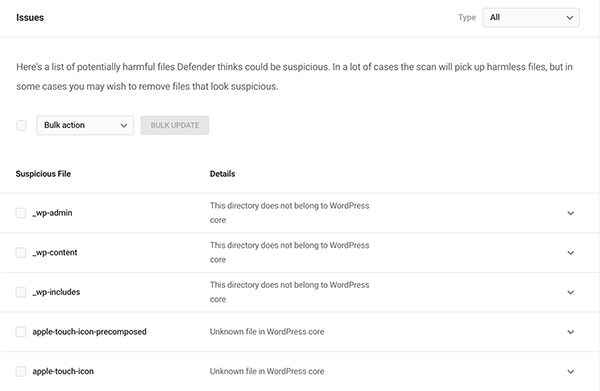This screenshot has width=600, height=391.
Task: Tick the apple-touch-icon-precomposed checkbox
Action: 21,332
